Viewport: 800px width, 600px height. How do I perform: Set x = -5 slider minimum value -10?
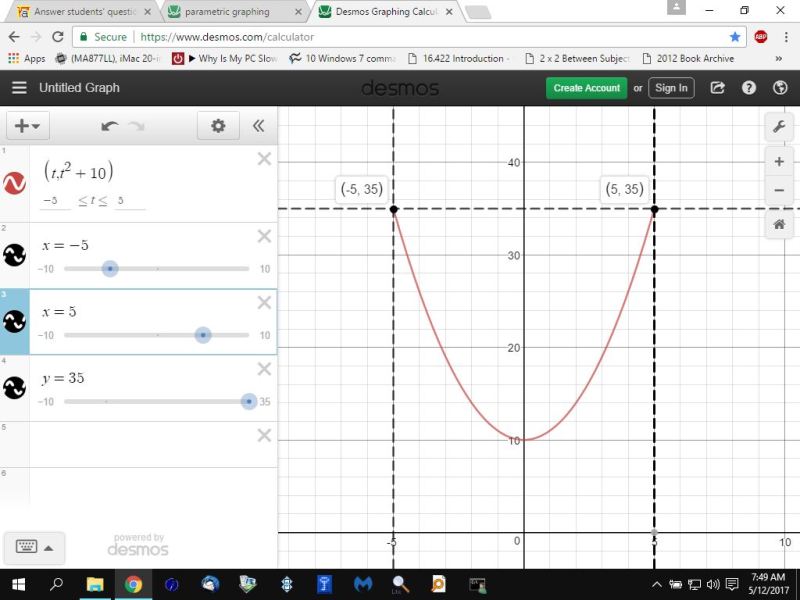(x=45, y=269)
